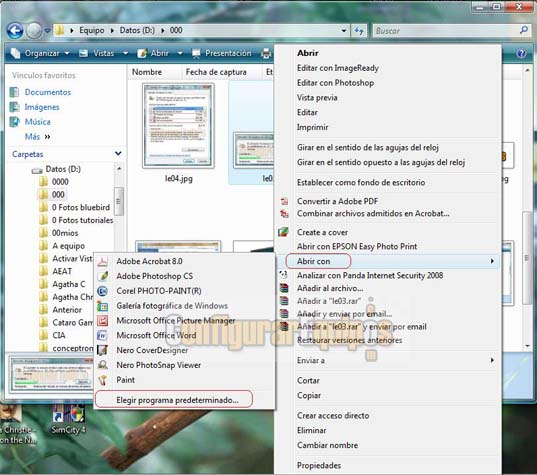Open the Imágenes favorite link
Viewport: 537px width, 475px height.
[42, 107]
